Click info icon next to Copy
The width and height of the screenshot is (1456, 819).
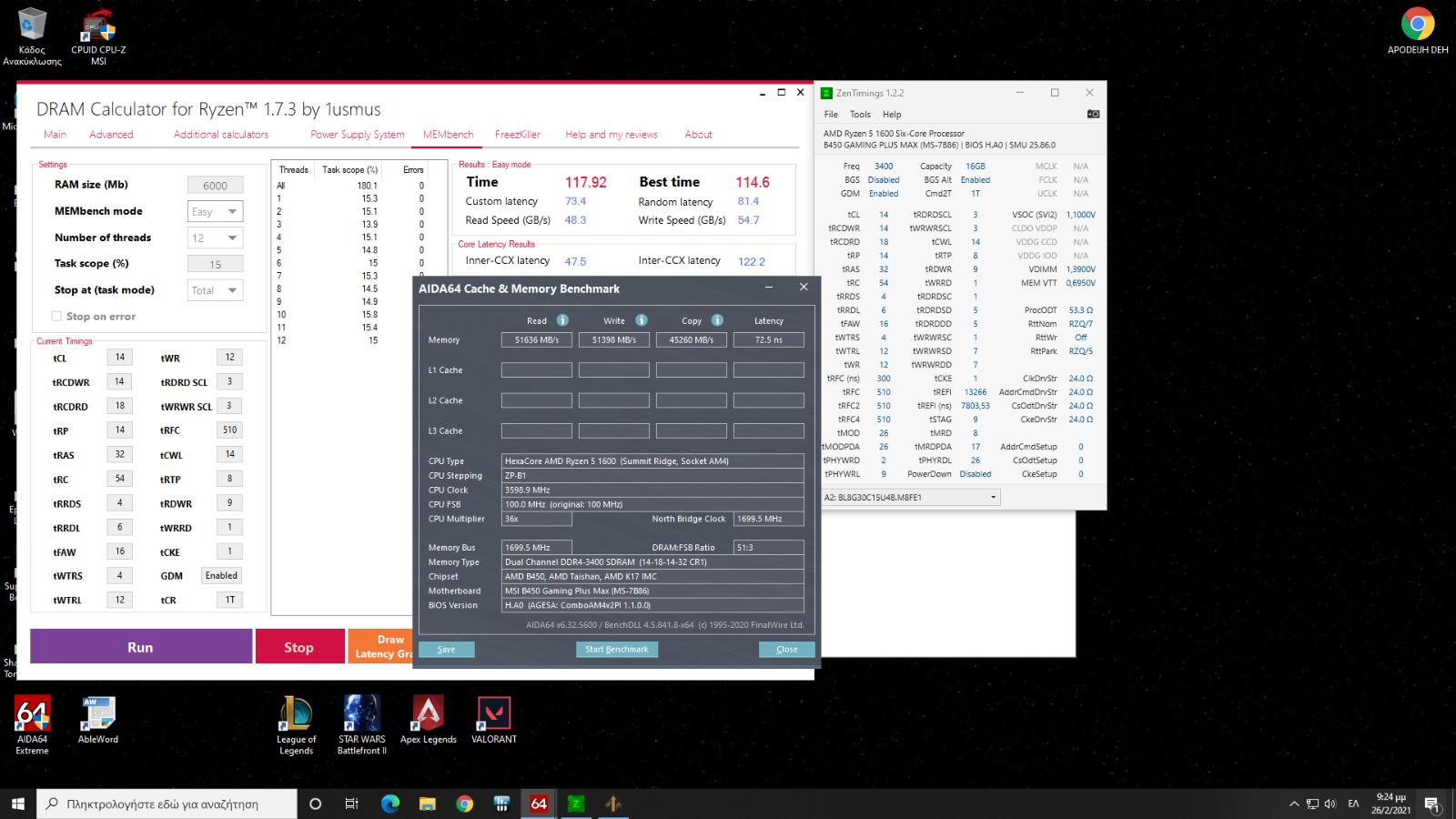click(717, 320)
